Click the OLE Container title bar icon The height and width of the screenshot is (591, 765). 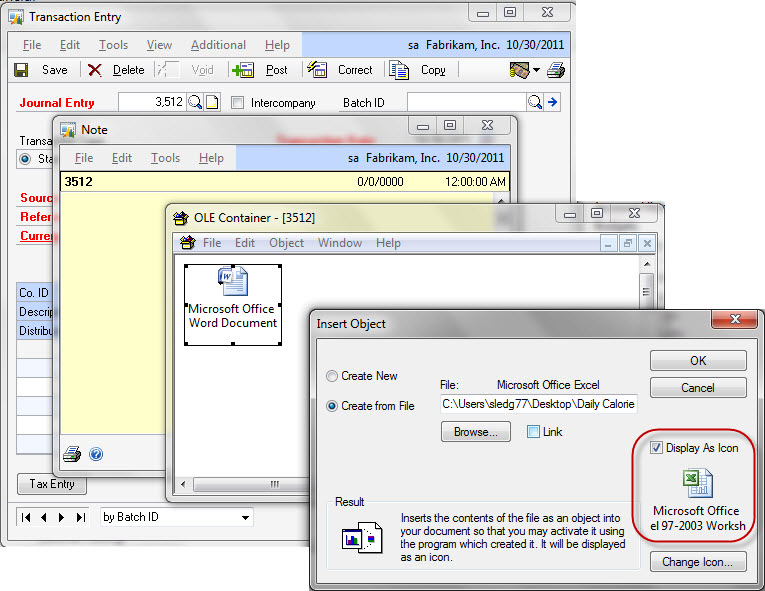(x=181, y=218)
